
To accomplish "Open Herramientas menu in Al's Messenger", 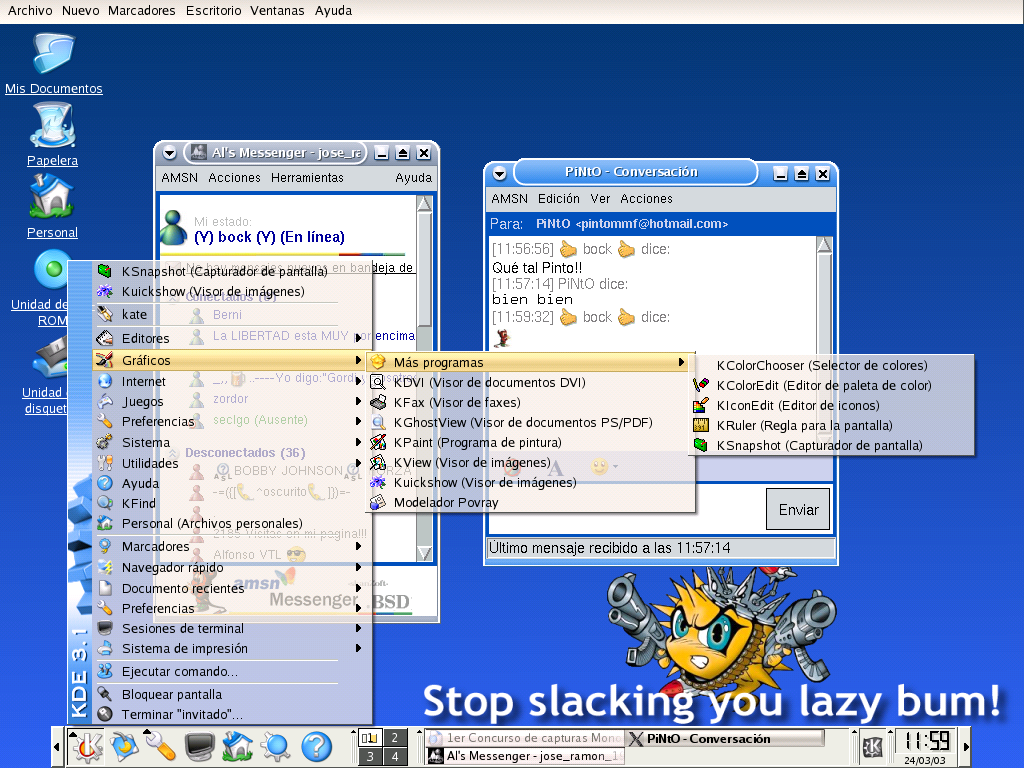I will (307, 178).
